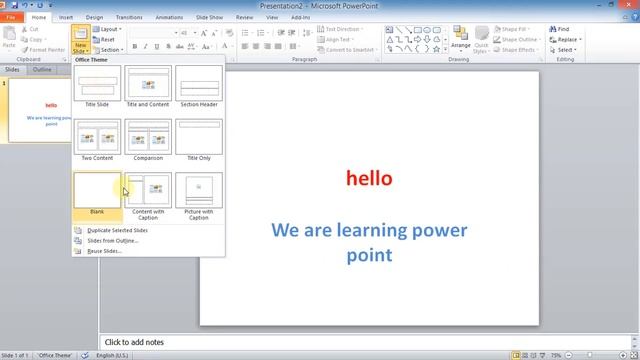Select the Section Header layout
The width and height of the screenshot is (640, 360).
pyautogui.click(x=199, y=87)
